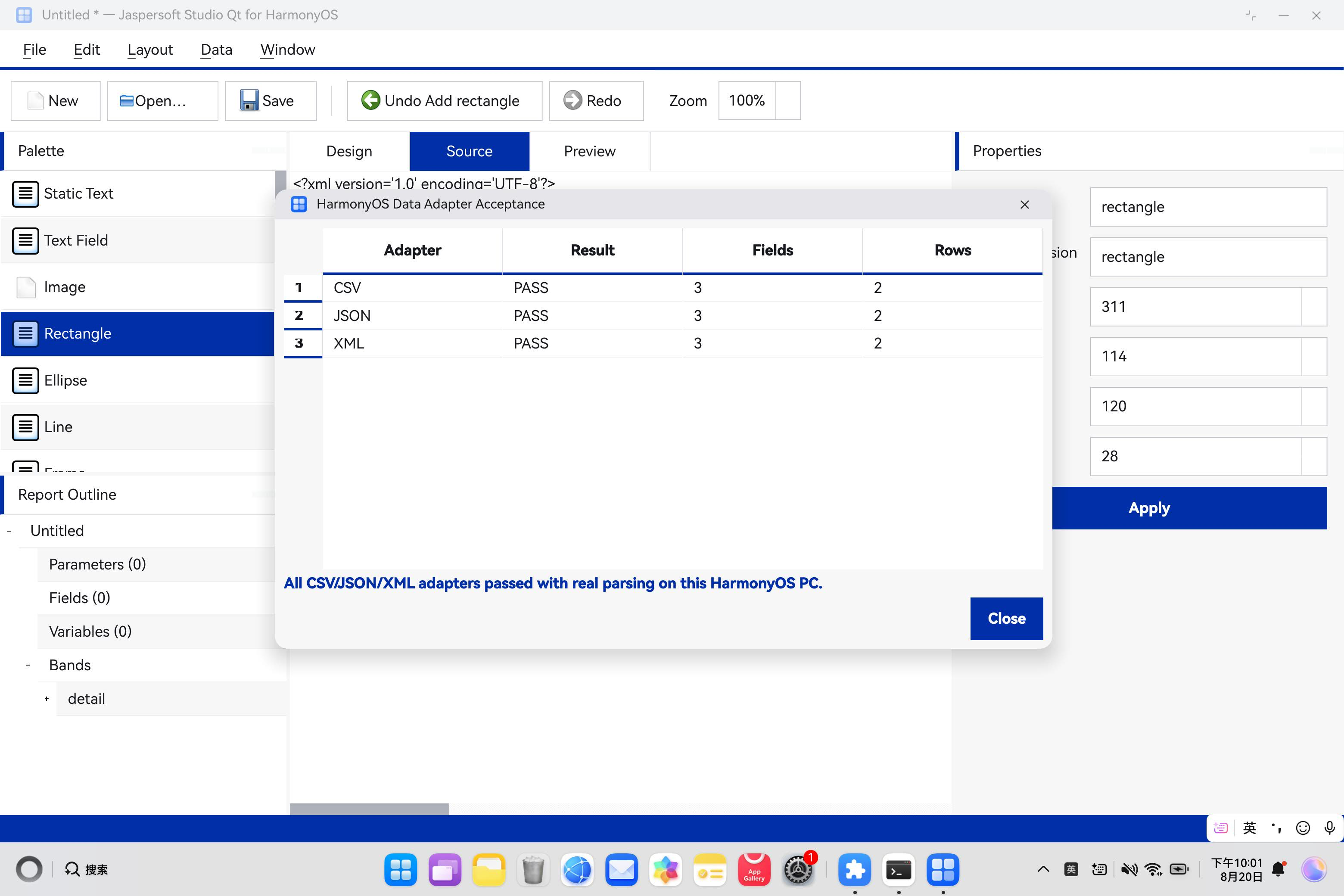Open the Mail app in the dock
Screen dimensions: 1344x896
[x=621, y=870]
